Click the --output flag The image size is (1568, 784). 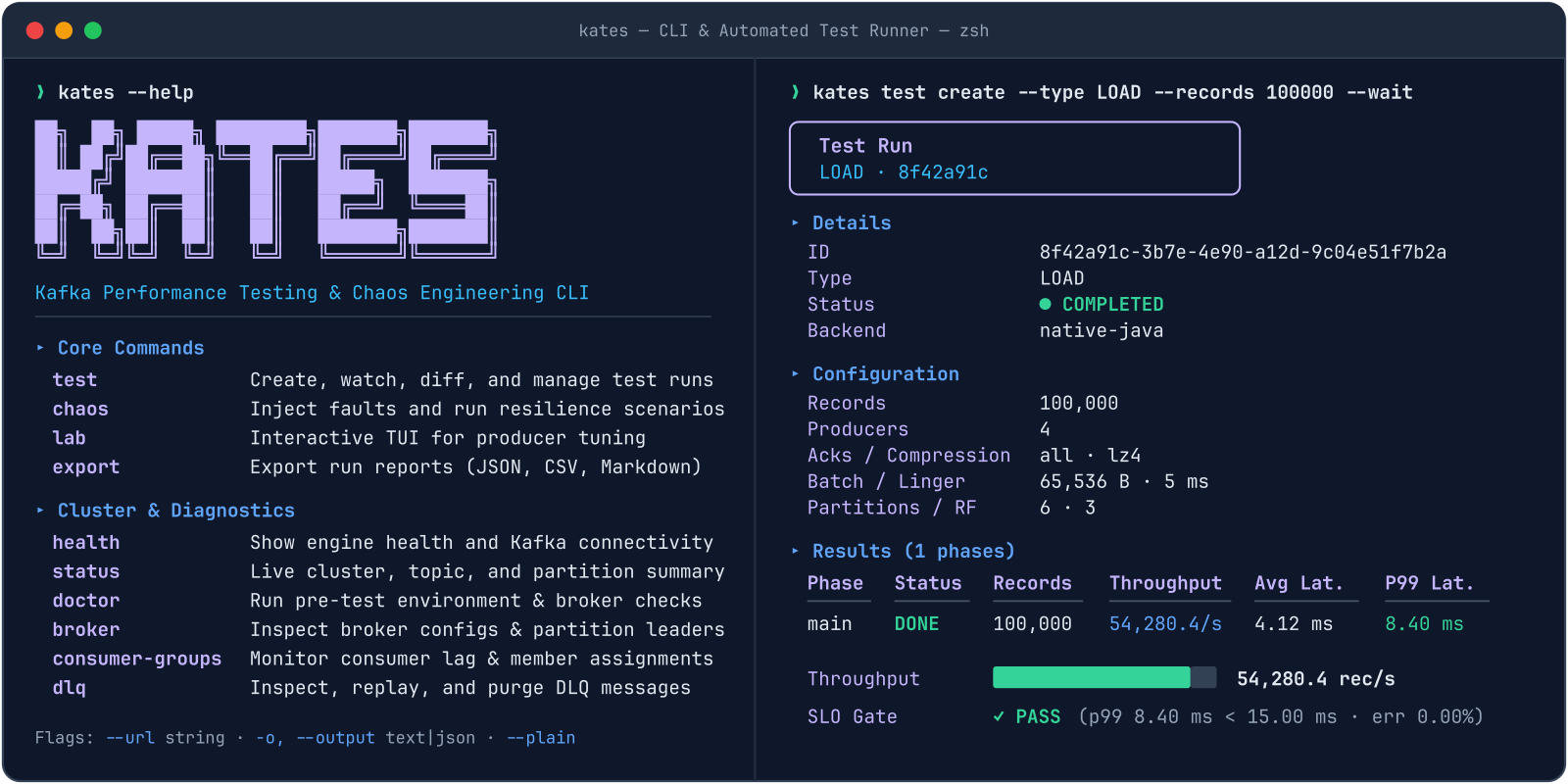click(335, 737)
